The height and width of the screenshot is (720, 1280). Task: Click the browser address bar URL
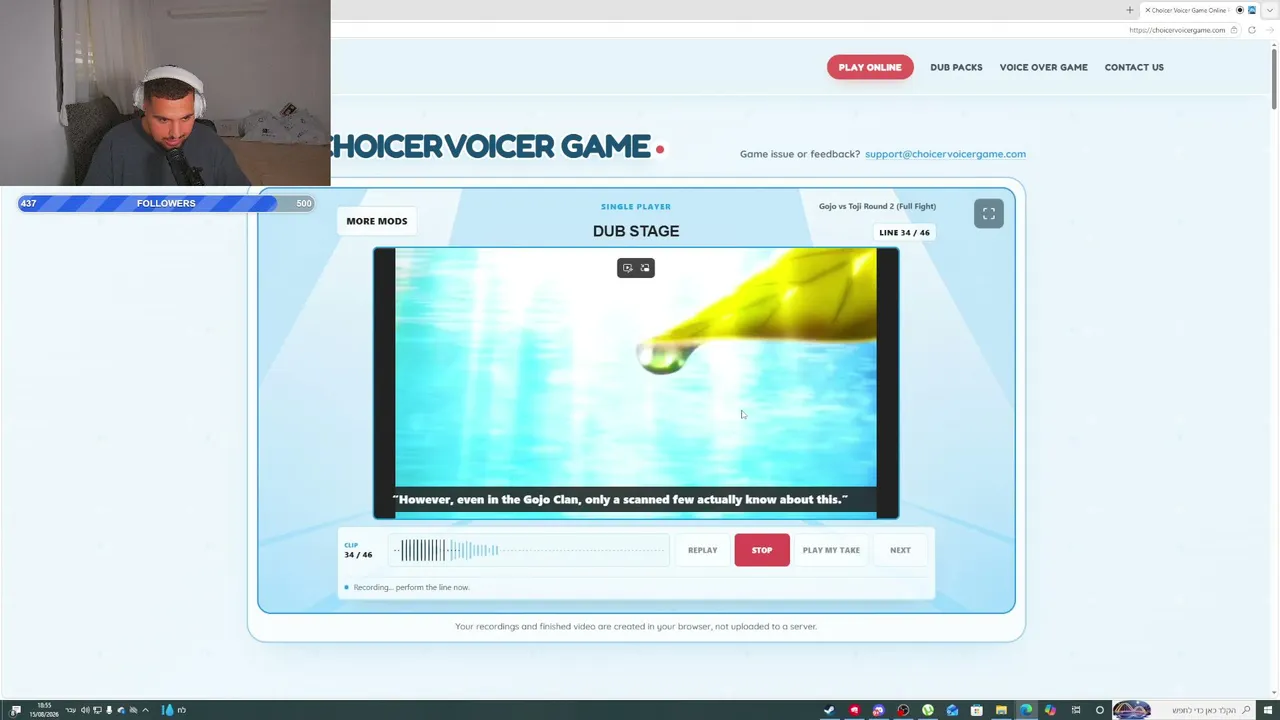(x=1176, y=30)
